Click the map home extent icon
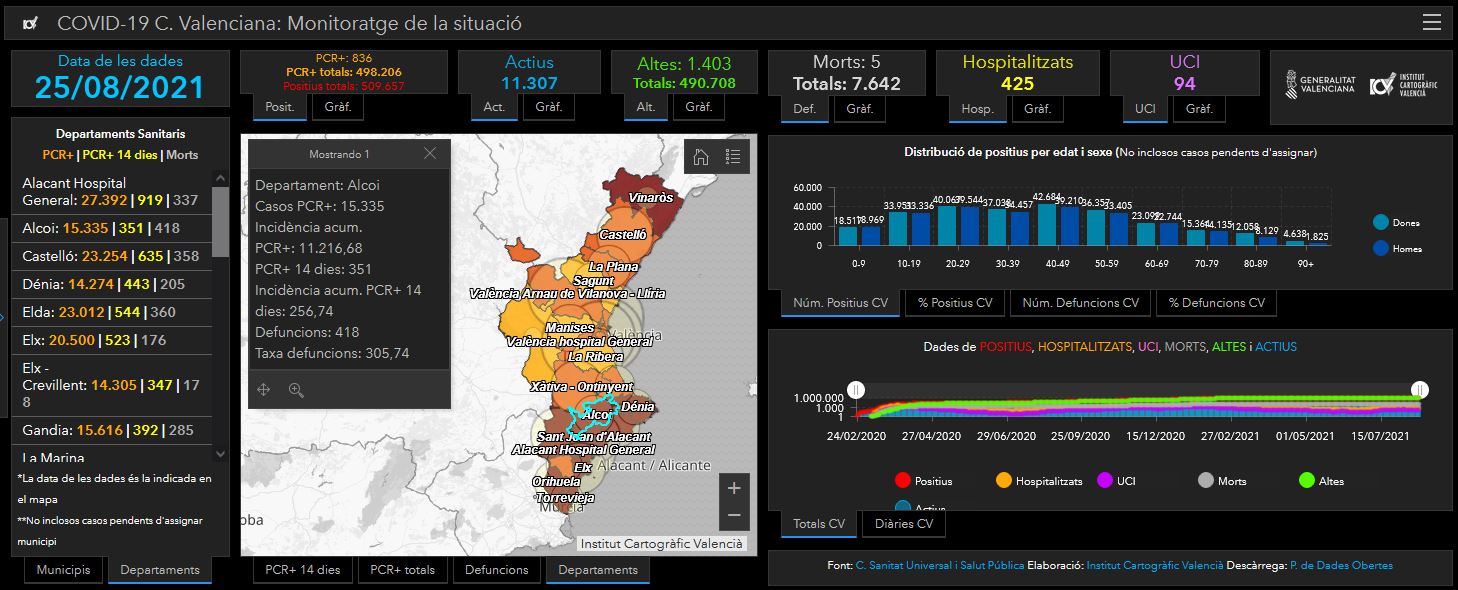The image size is (1458, 590). [x=701, y=156]
